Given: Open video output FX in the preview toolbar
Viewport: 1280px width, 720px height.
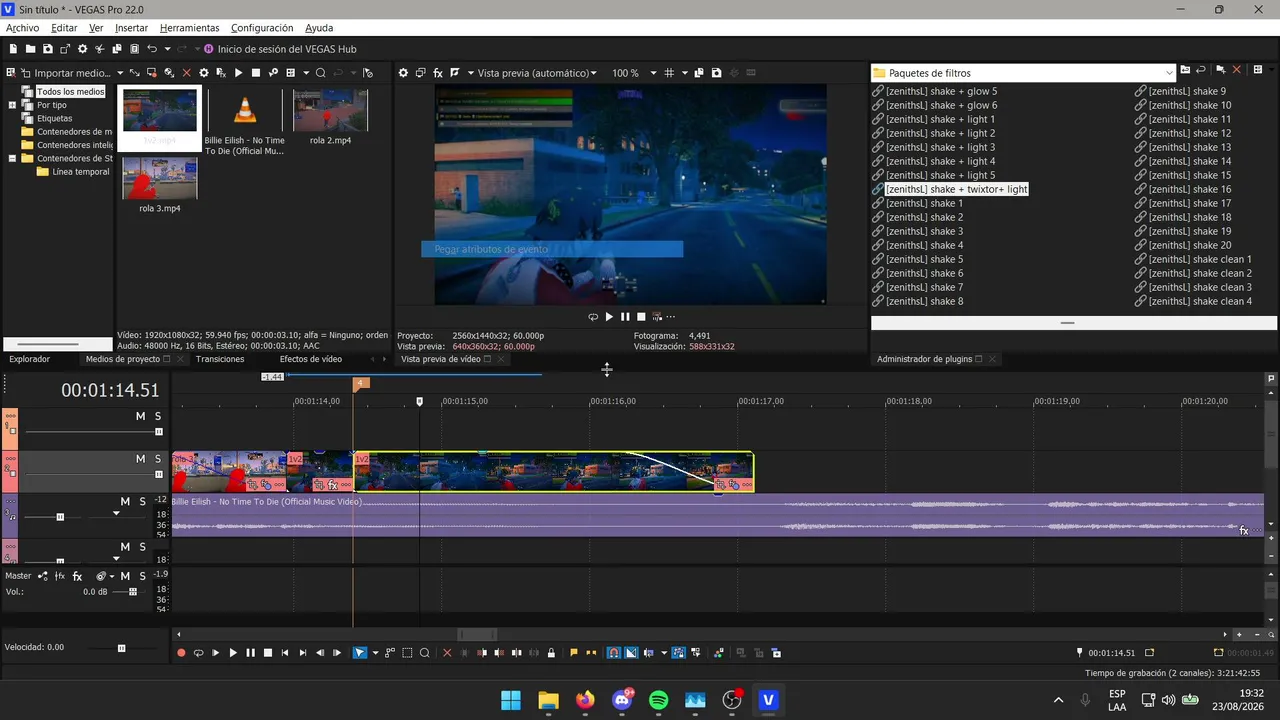Looking at the screenshot, I should coord(438,73).
